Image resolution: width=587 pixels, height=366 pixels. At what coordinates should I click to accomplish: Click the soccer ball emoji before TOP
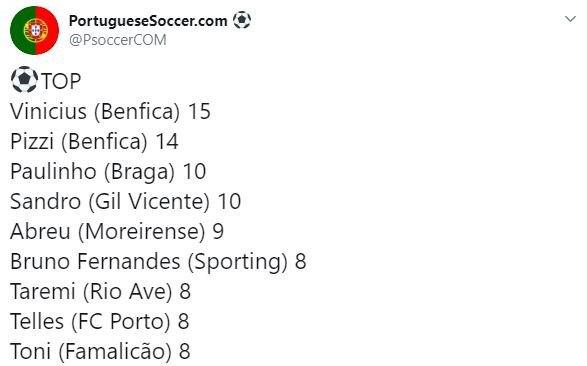coord(24,79)
